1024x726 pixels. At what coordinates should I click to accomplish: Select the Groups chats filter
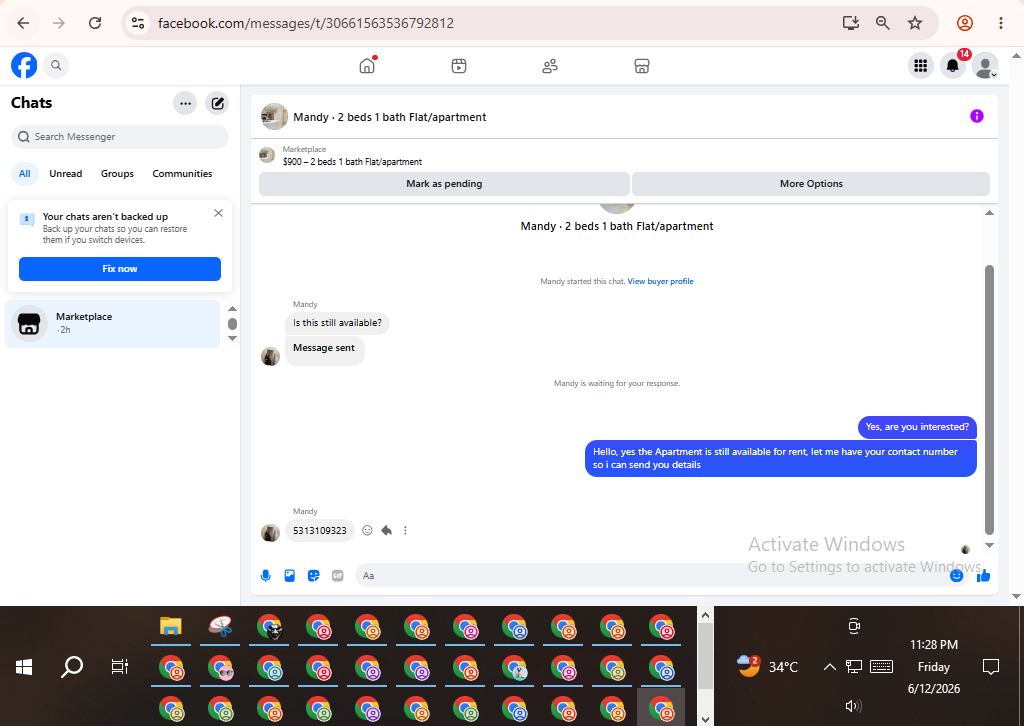click(x=117, y=174)
